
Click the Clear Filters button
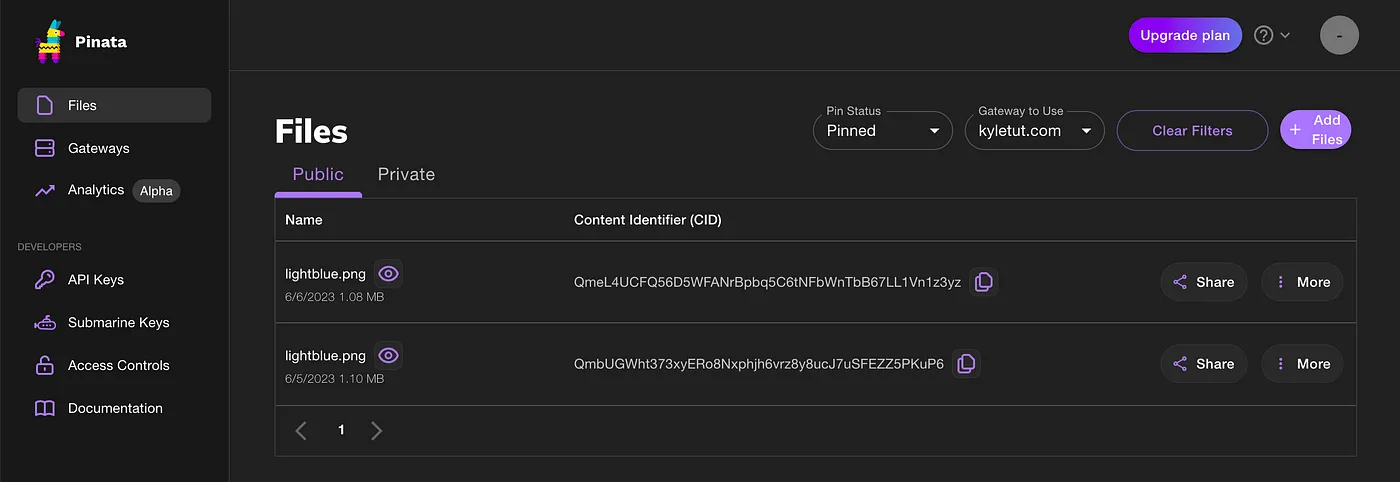[x=1192, y=130]
